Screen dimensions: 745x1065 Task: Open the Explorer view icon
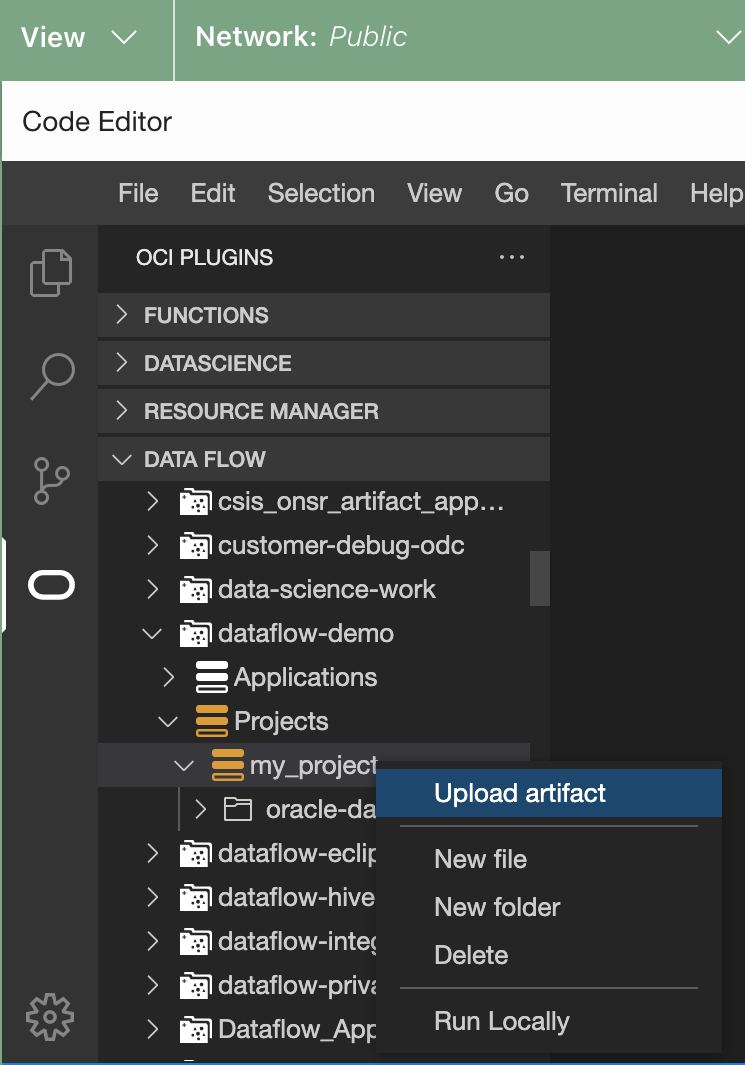click(50, 273)
